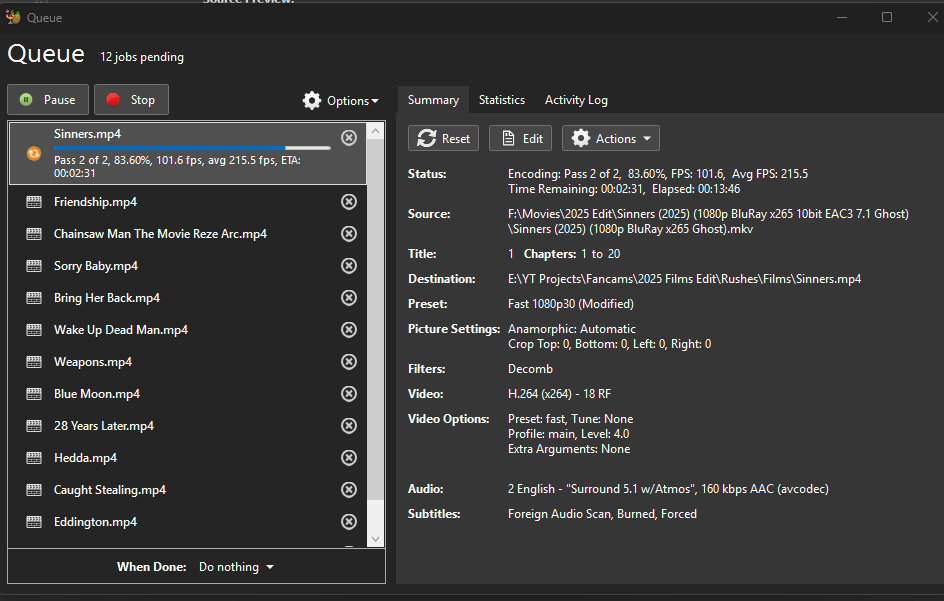Switch to the Summary tab

coord(433,100)
